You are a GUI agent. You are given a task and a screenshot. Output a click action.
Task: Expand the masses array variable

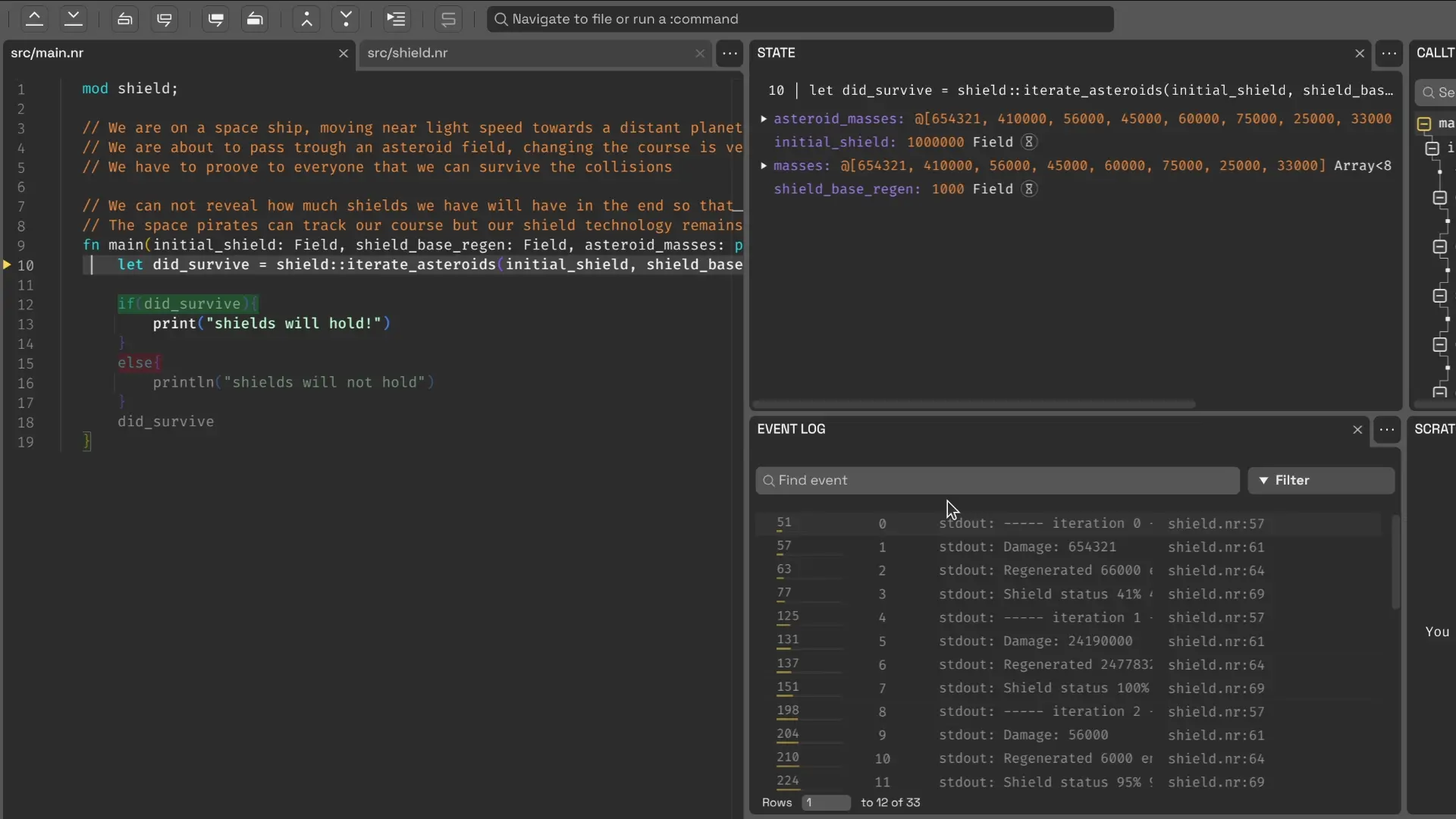pyautogui.click(x=764, y=166)
